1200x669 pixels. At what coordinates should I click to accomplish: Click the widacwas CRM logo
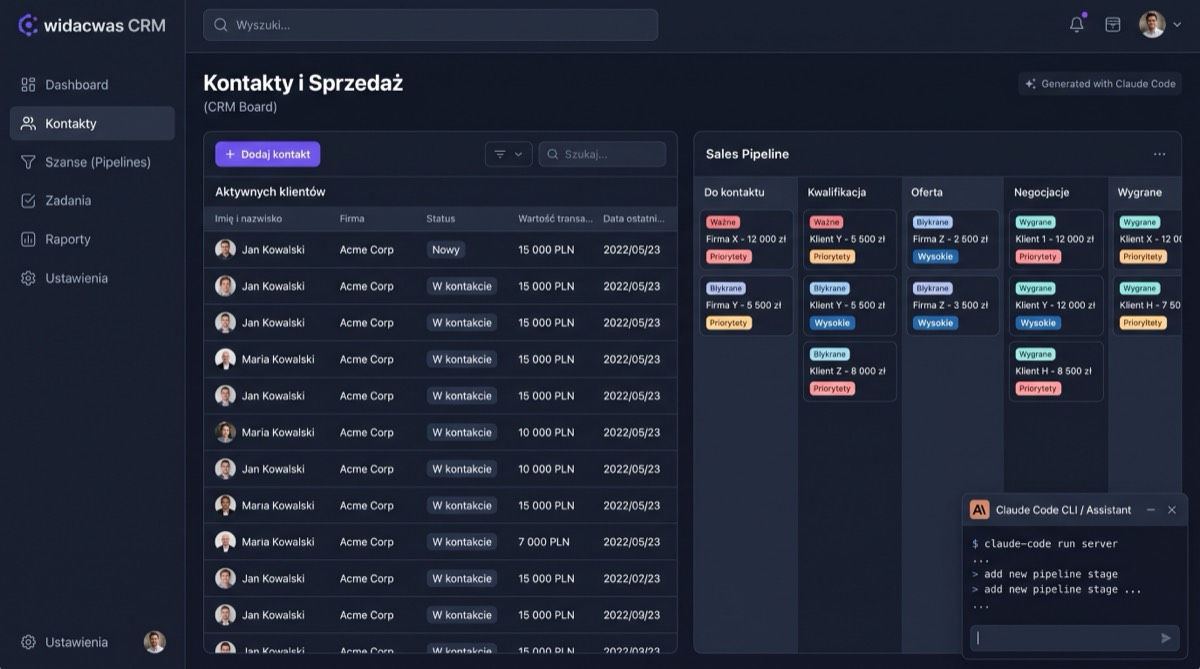pyautogui.click(x=92, y=25)
